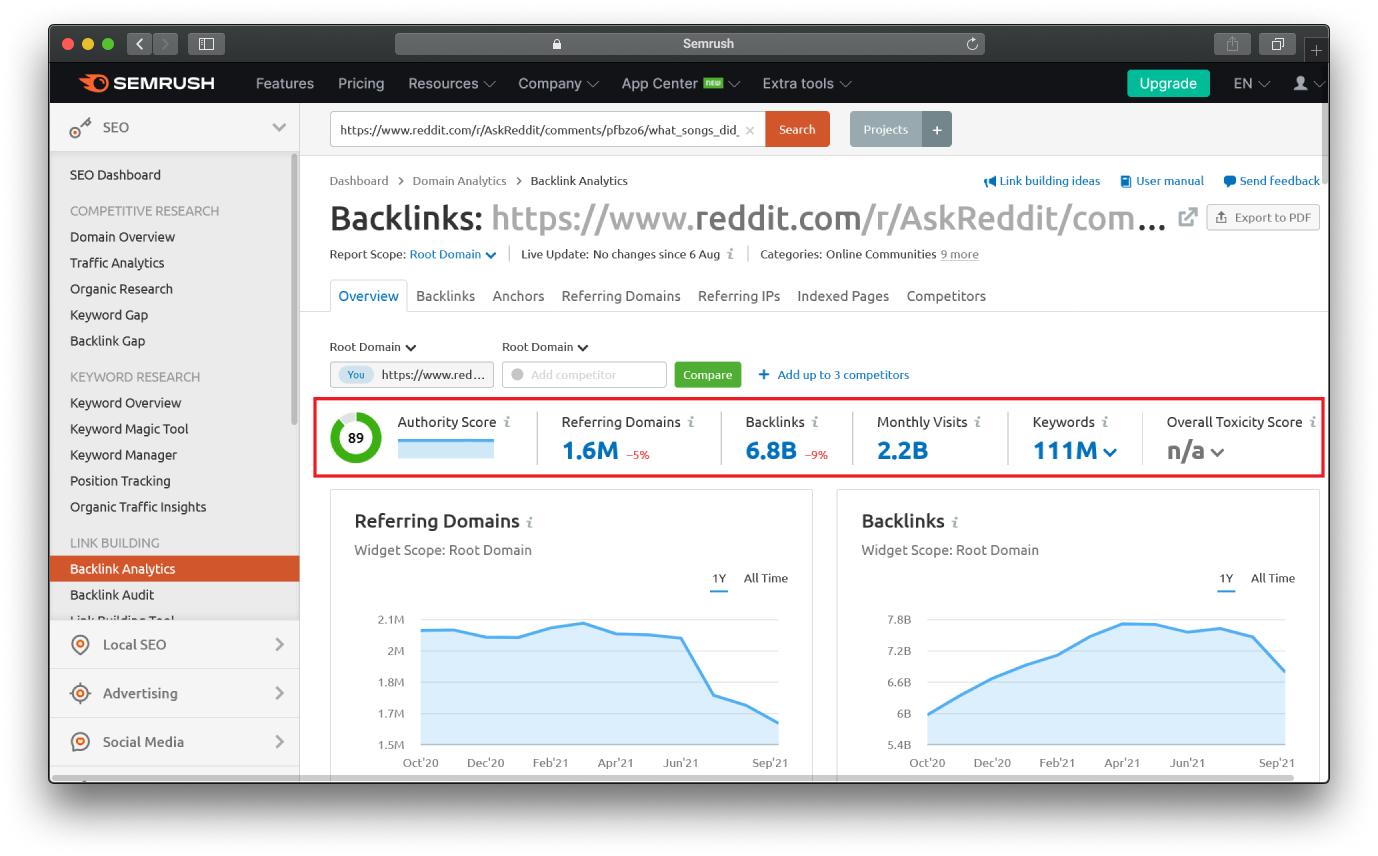Click the Authority Score 89 gauge
The width and height of the screenshot is (1378, 856).
(356, 438)
